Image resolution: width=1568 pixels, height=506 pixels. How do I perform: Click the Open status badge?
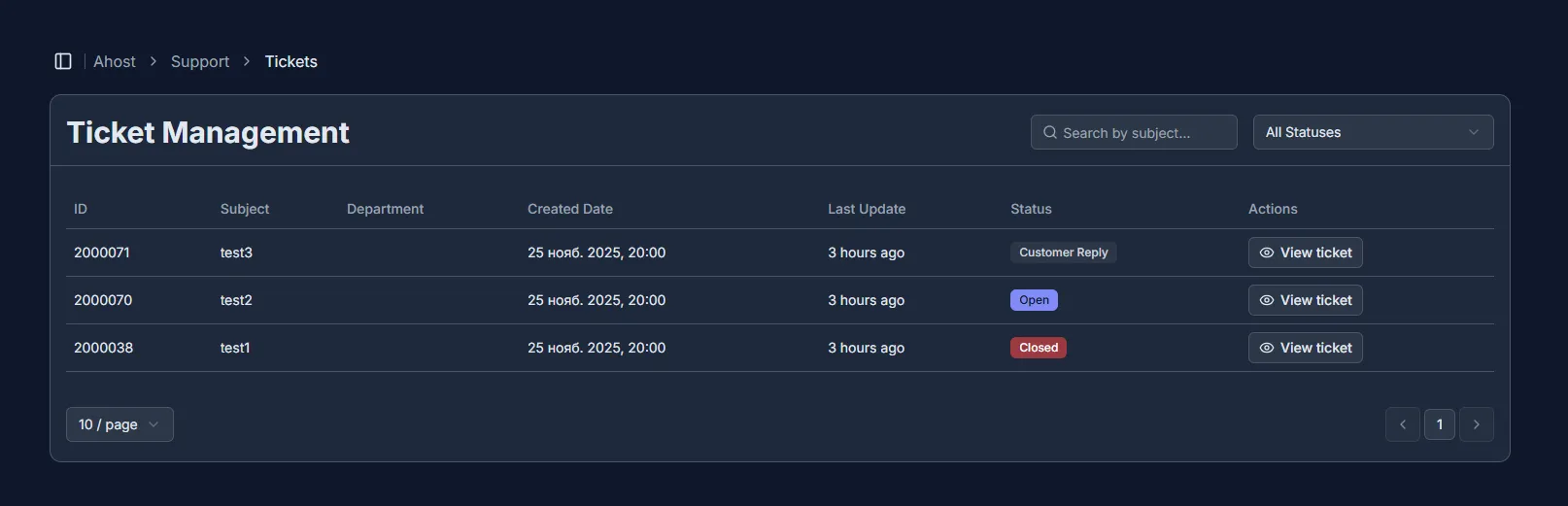point(1034,300)
